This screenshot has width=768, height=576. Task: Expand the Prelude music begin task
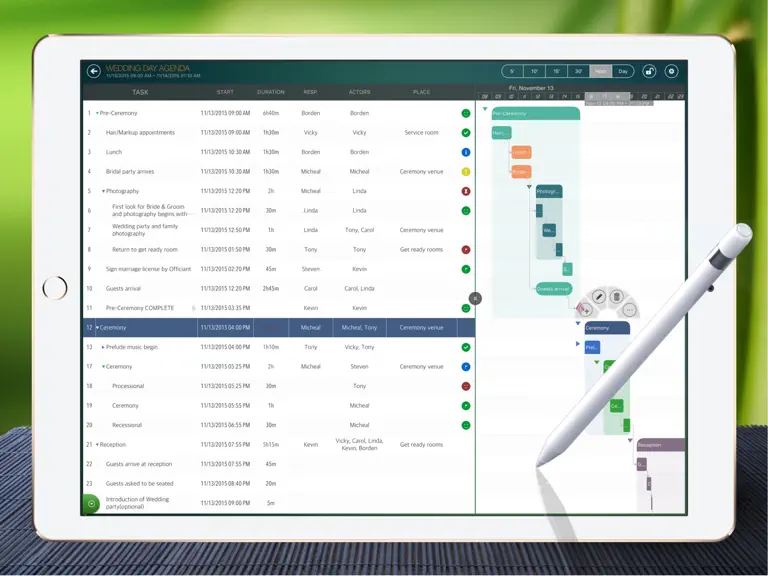(x=103, y=347)
